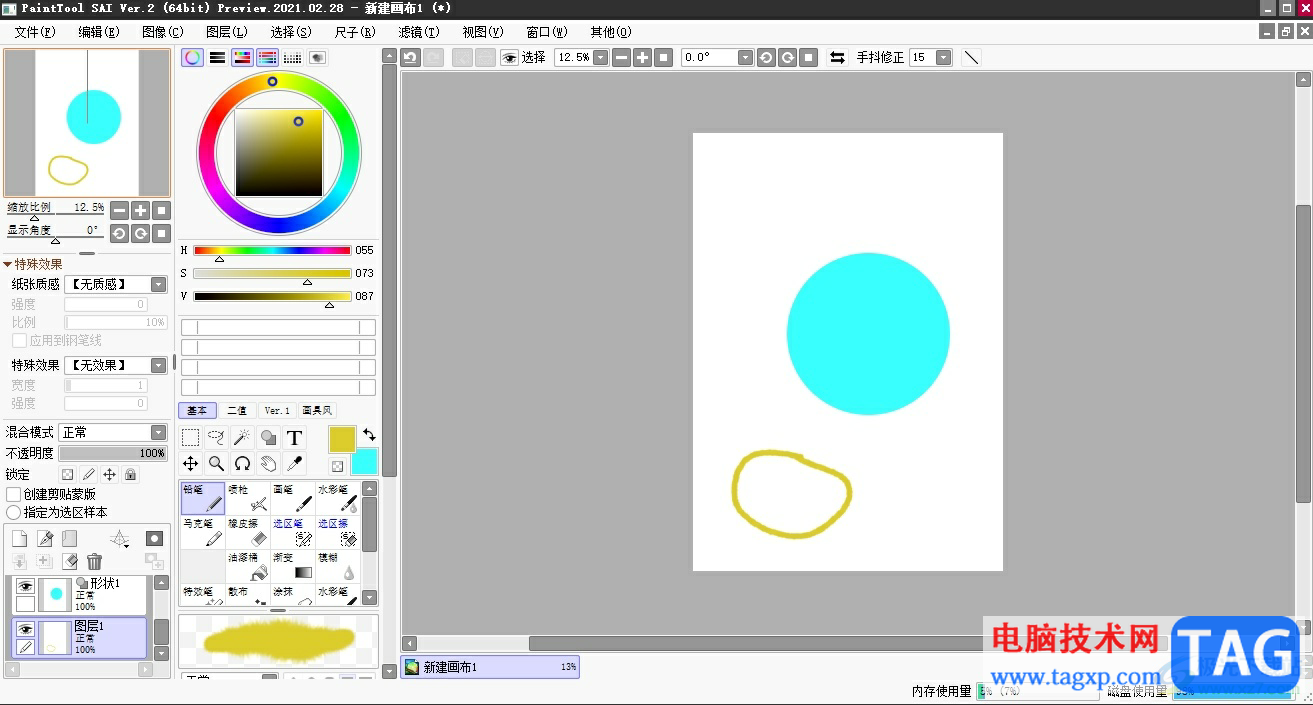Switch to the 二值 brush tab

pos(237,411)
